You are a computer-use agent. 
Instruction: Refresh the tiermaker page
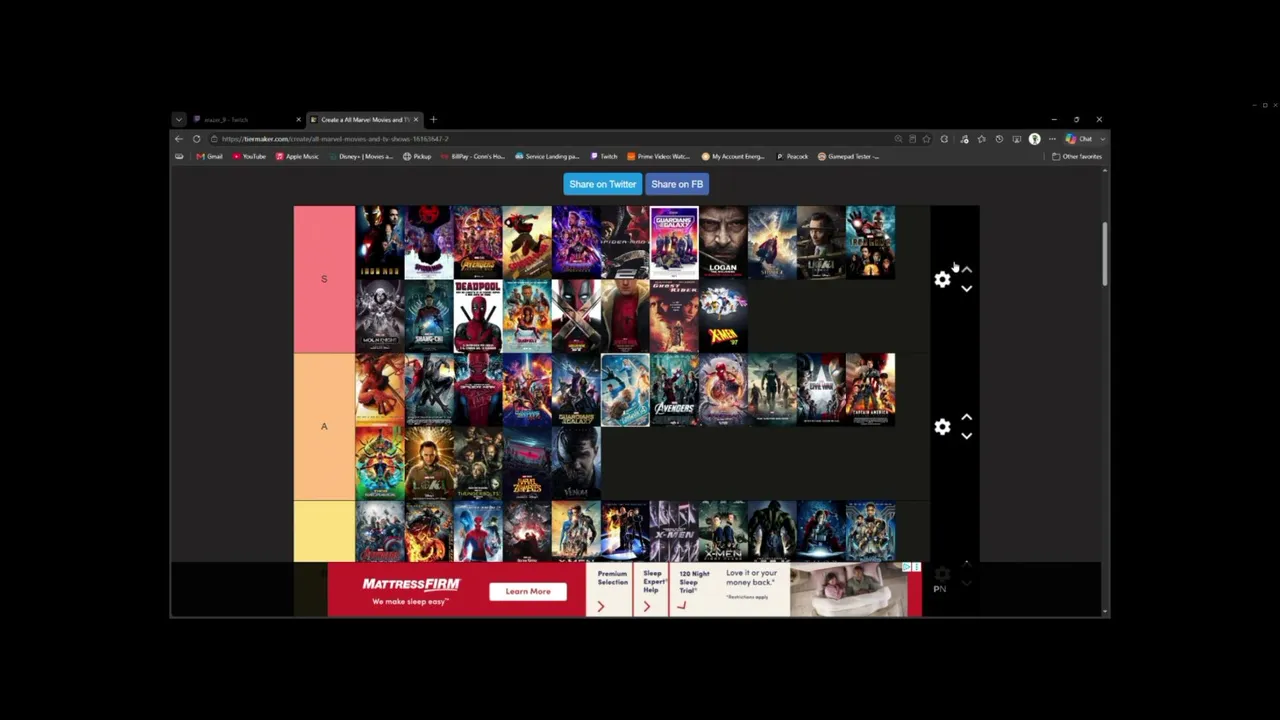point(196,139)
